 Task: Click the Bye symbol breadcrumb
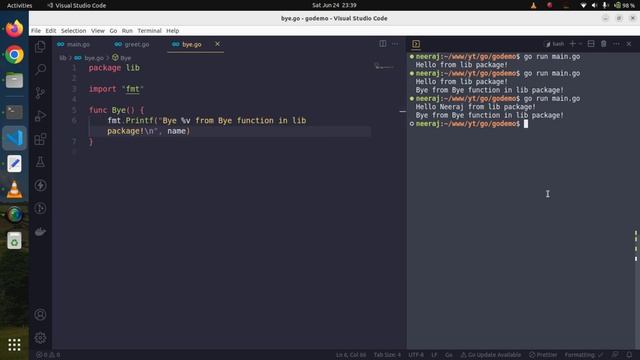(x=122, y=58)
